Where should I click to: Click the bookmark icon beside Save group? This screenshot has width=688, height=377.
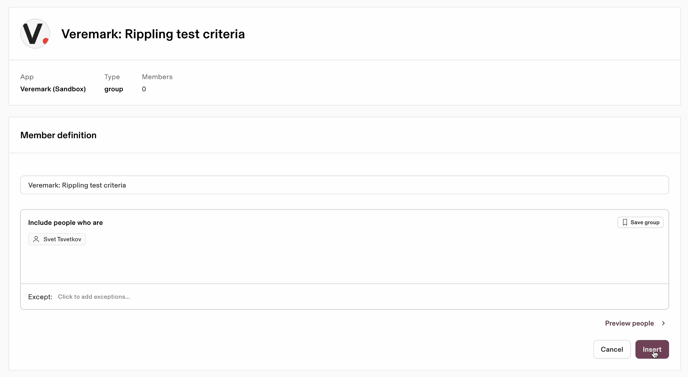625,223
